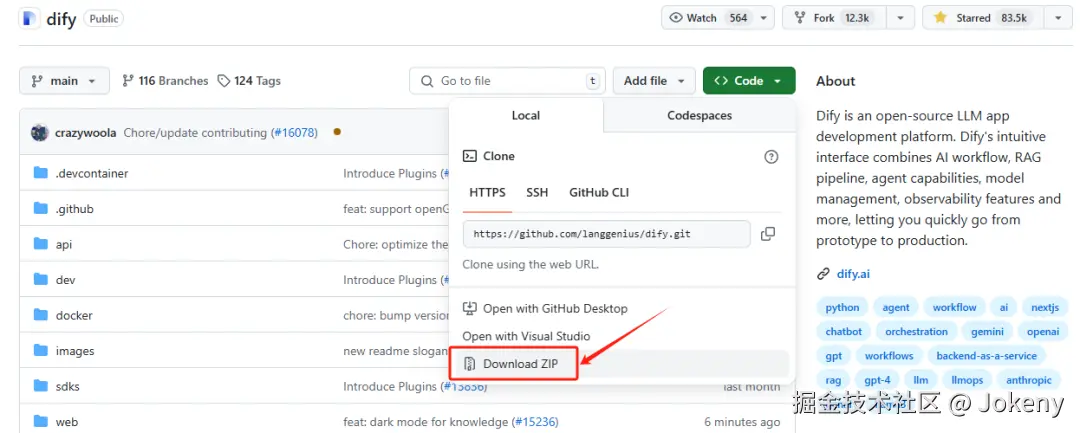Switch to the Codespaces tab

click(x=699, y=116)
